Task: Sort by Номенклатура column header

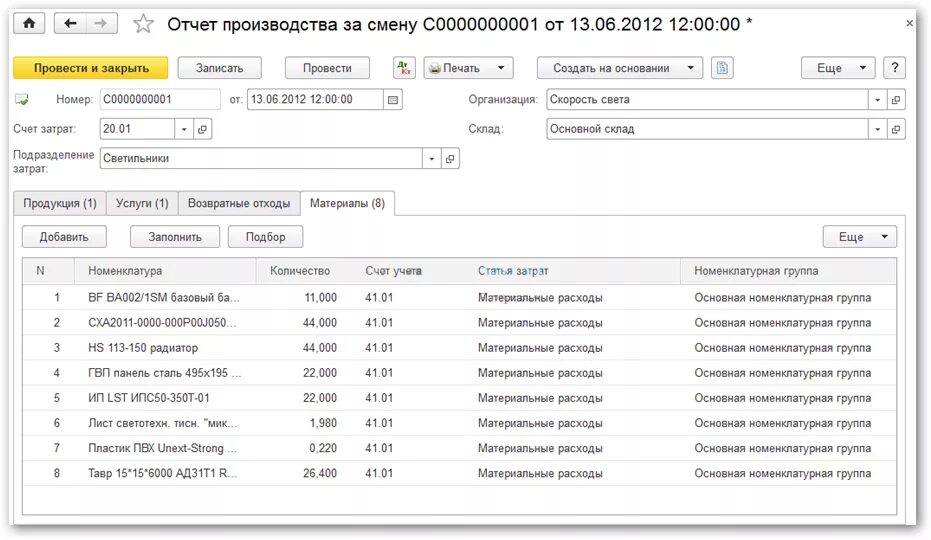Action: pos(165,271)
